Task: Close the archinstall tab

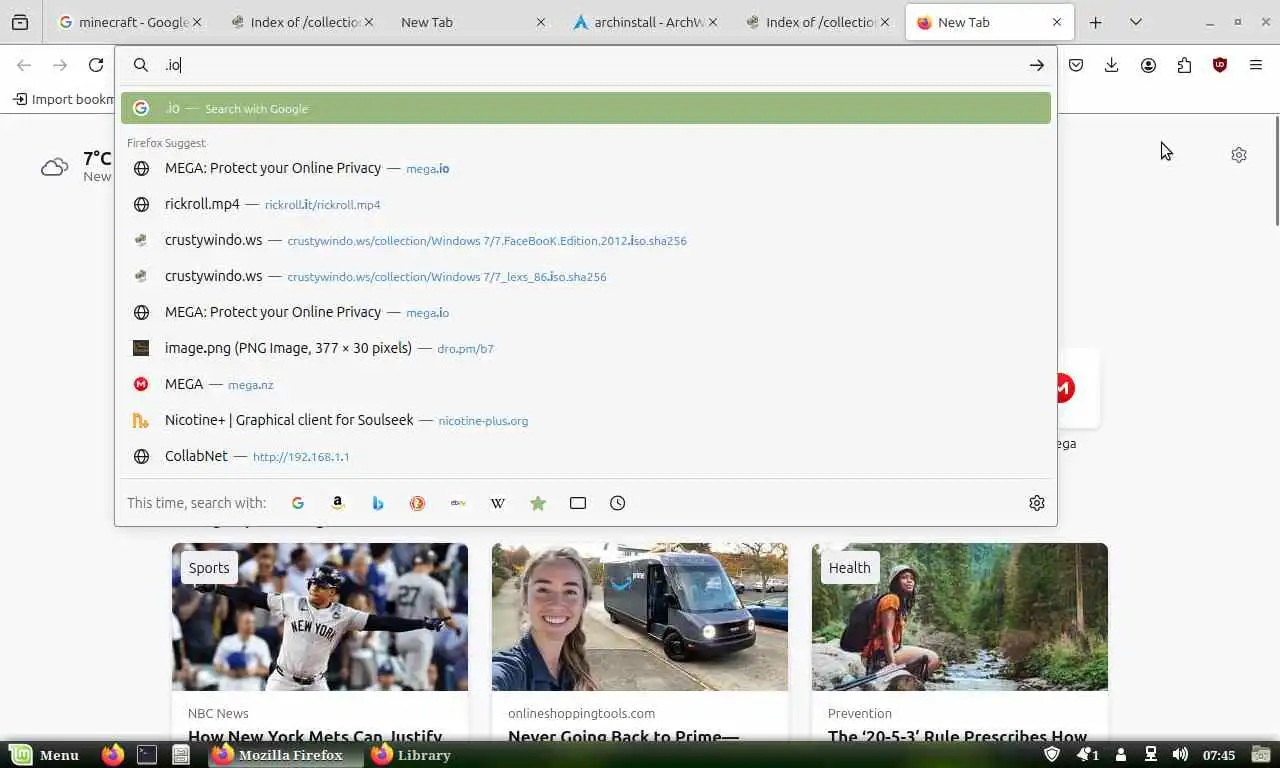Action: 713,22
